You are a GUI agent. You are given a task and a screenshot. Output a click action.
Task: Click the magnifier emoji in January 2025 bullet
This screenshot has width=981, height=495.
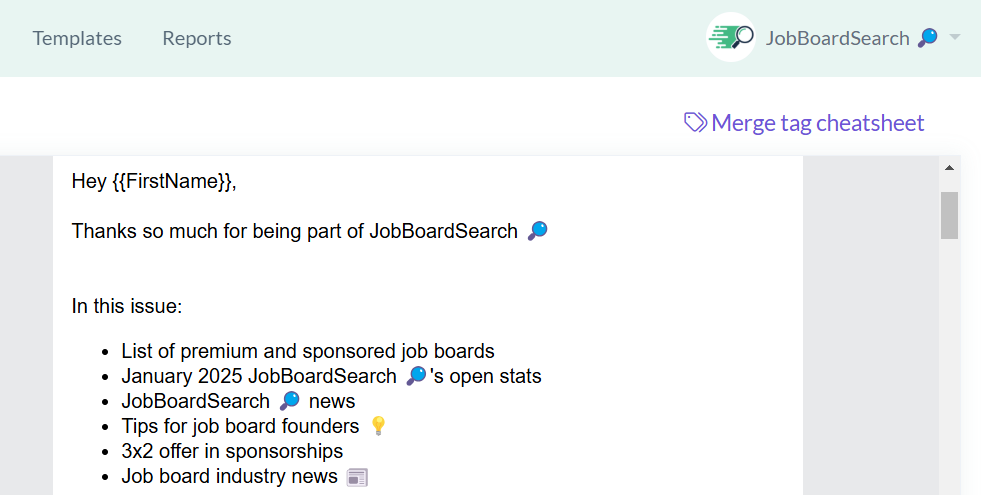(416, 377)
